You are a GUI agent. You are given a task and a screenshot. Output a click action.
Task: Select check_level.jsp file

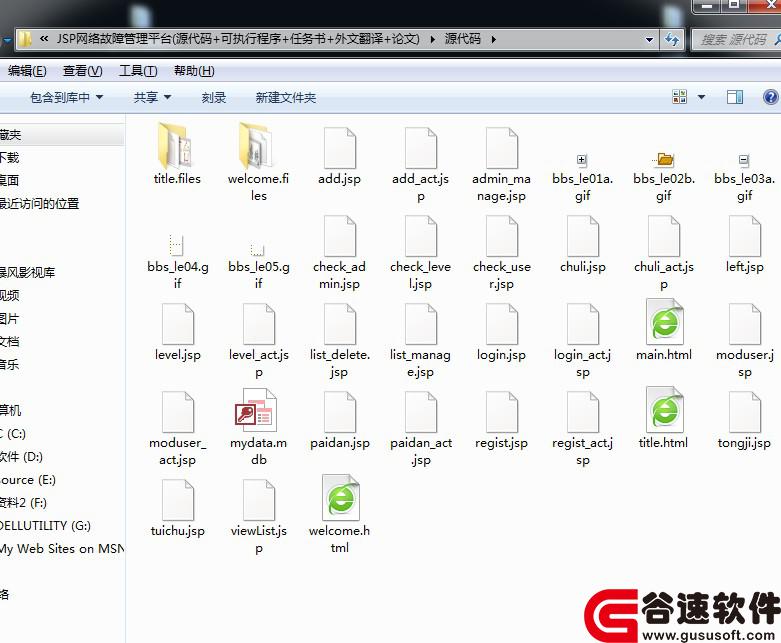421,253
